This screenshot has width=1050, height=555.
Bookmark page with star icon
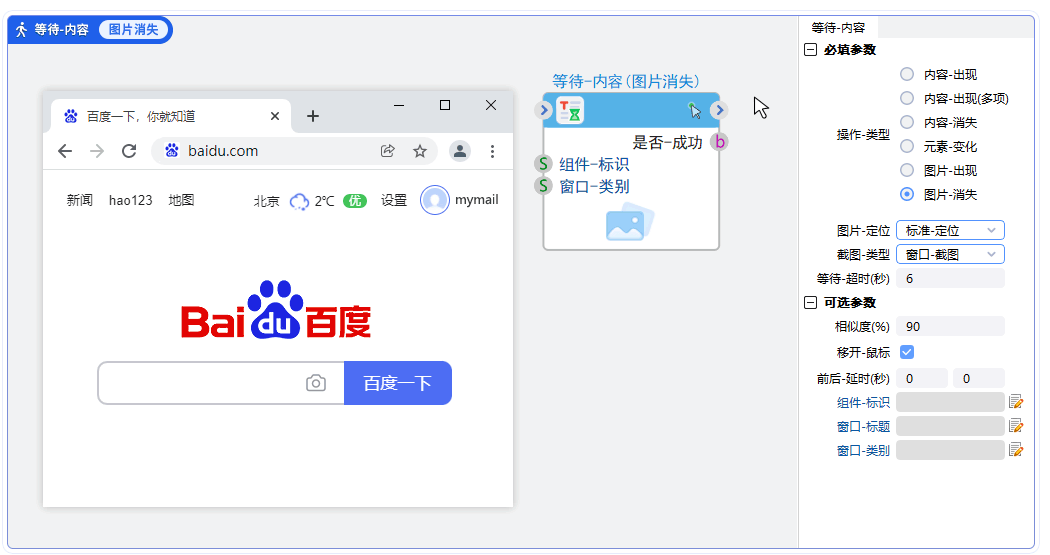pos(420,151)
